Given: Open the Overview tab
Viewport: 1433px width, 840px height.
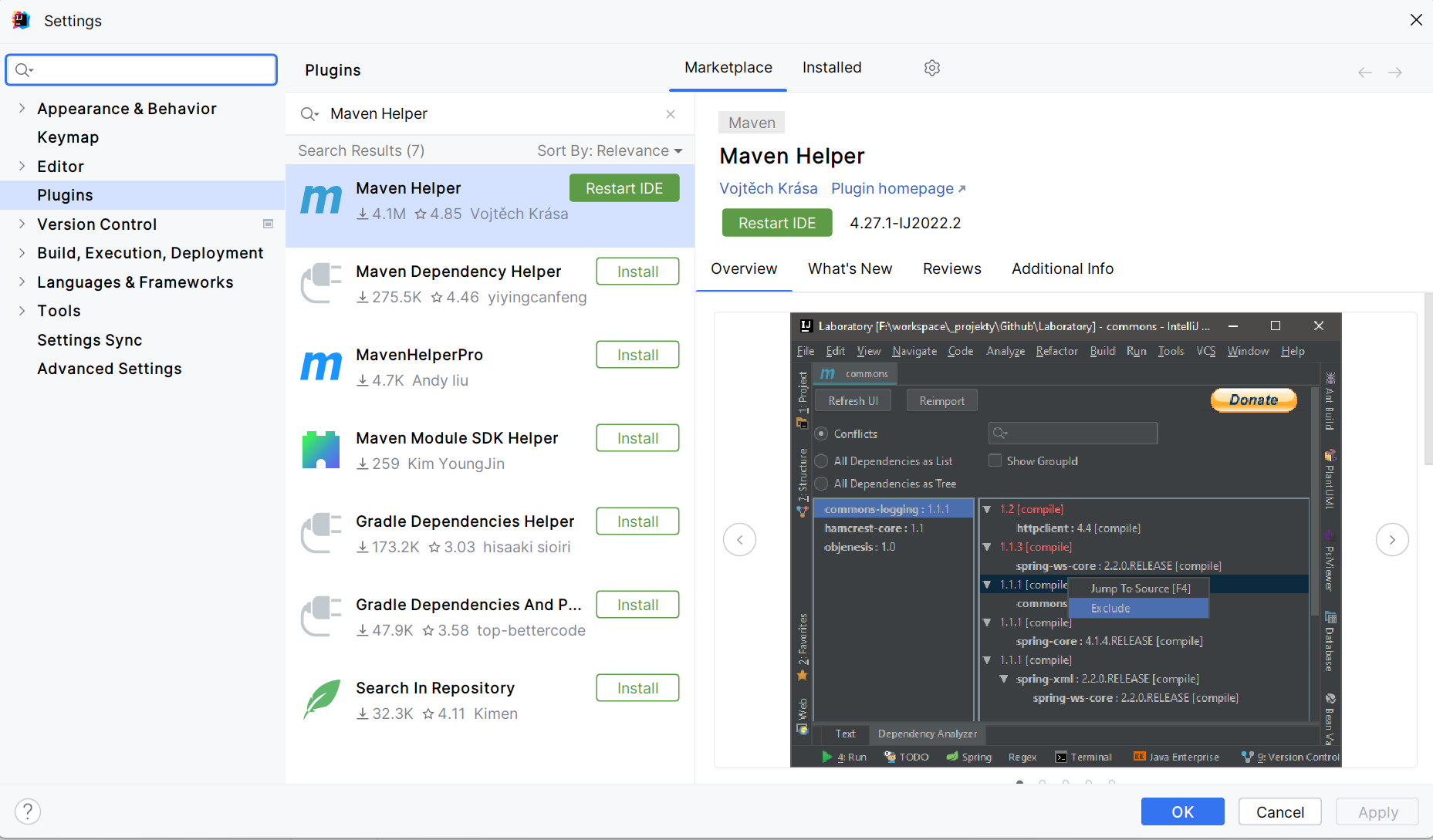Looking at the screenshot, I should click(x=744, y=269).
